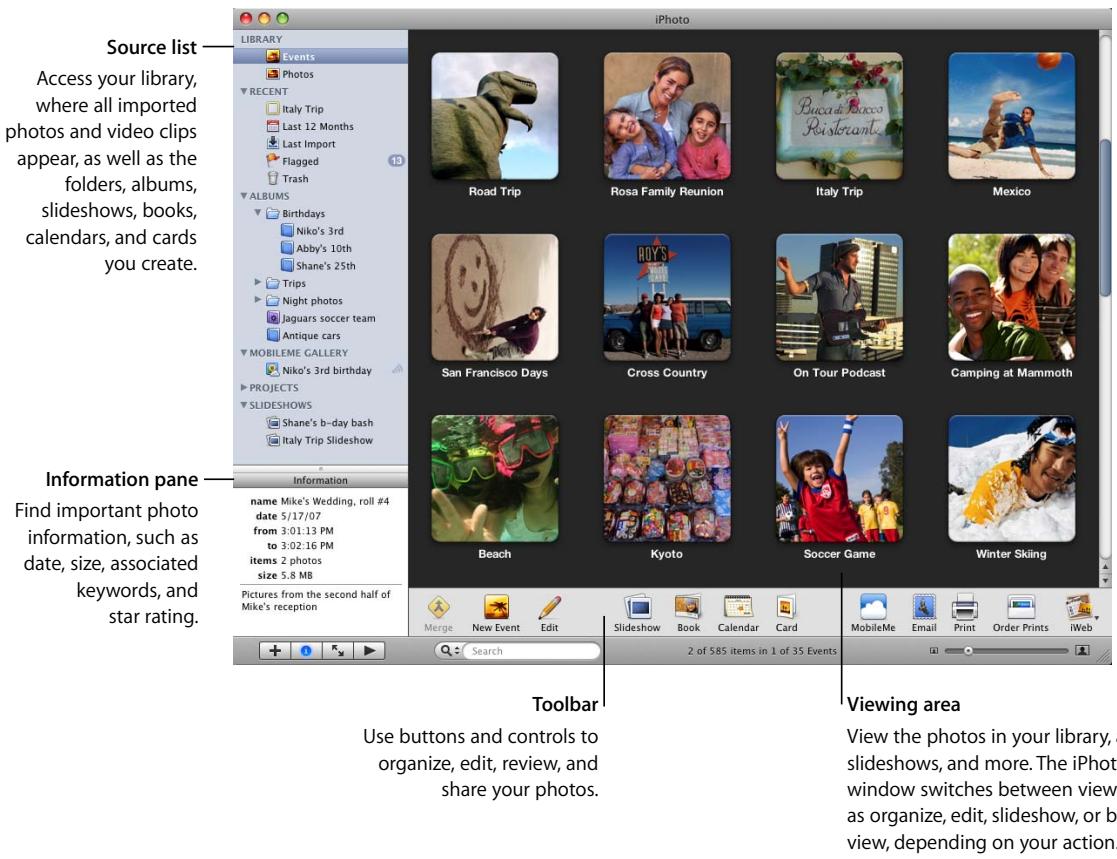Open Italy Trip Slideshow
The height and width of the screenshot is (859, 1117).
click(321, 440)
